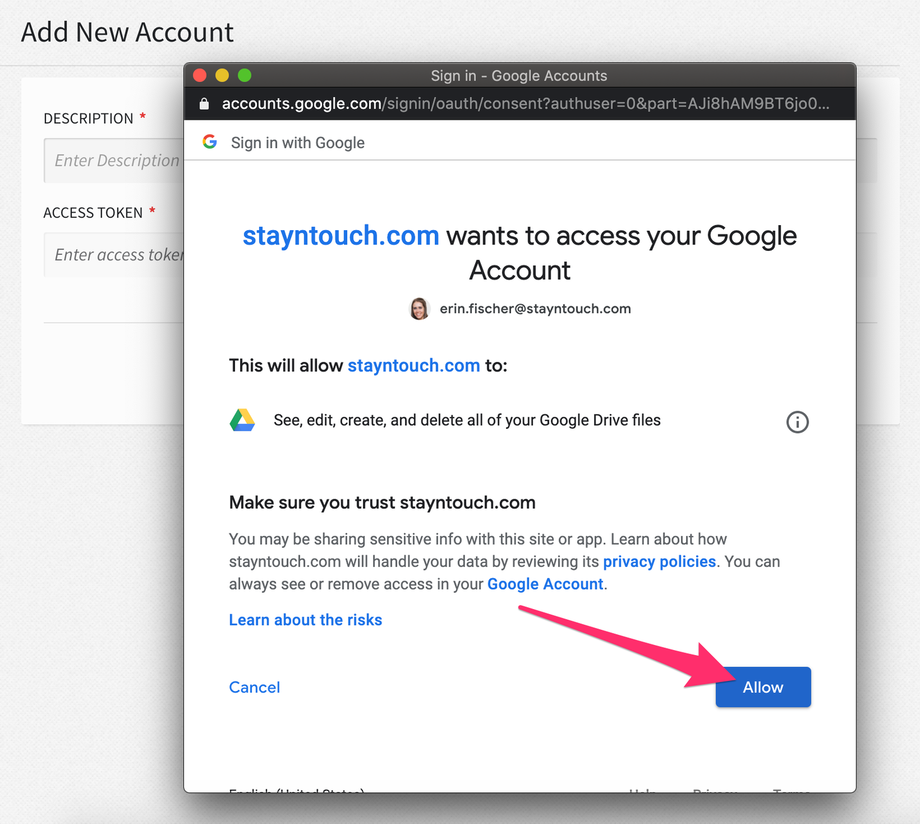Image resolution: width=920 pixels, height=824 pixels.
Task: Open the Google Account link in the trust paragraph
Action: pyautogui.click(x=545, y=584)
